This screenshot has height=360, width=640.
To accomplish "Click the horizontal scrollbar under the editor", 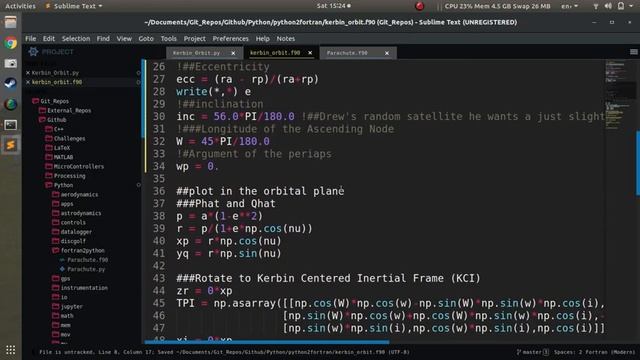I will click(x=267, y=342).
